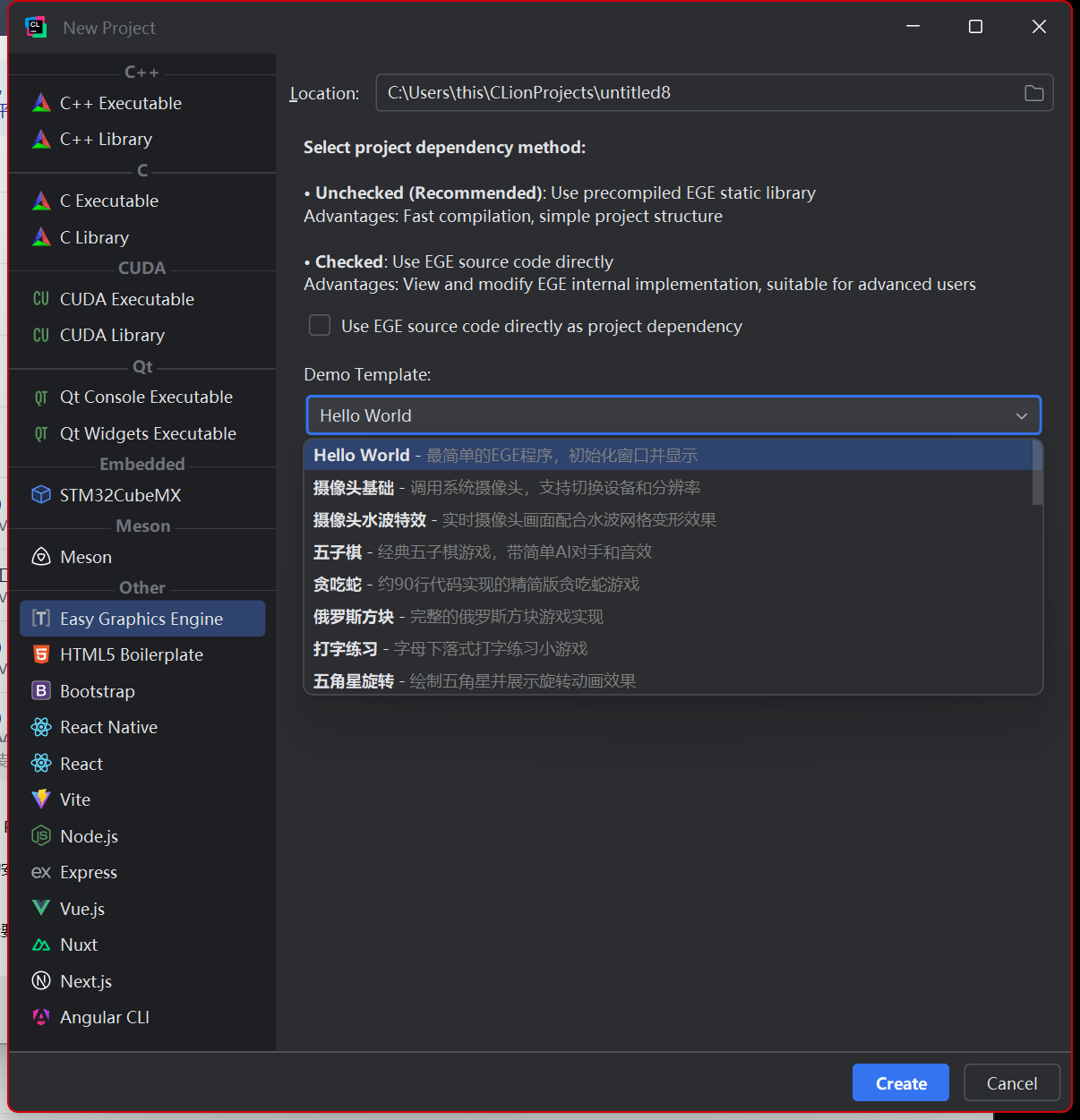Click the Bootstrap B icon
This screenshot has height=1120, width=1080.
click(41, 691)
